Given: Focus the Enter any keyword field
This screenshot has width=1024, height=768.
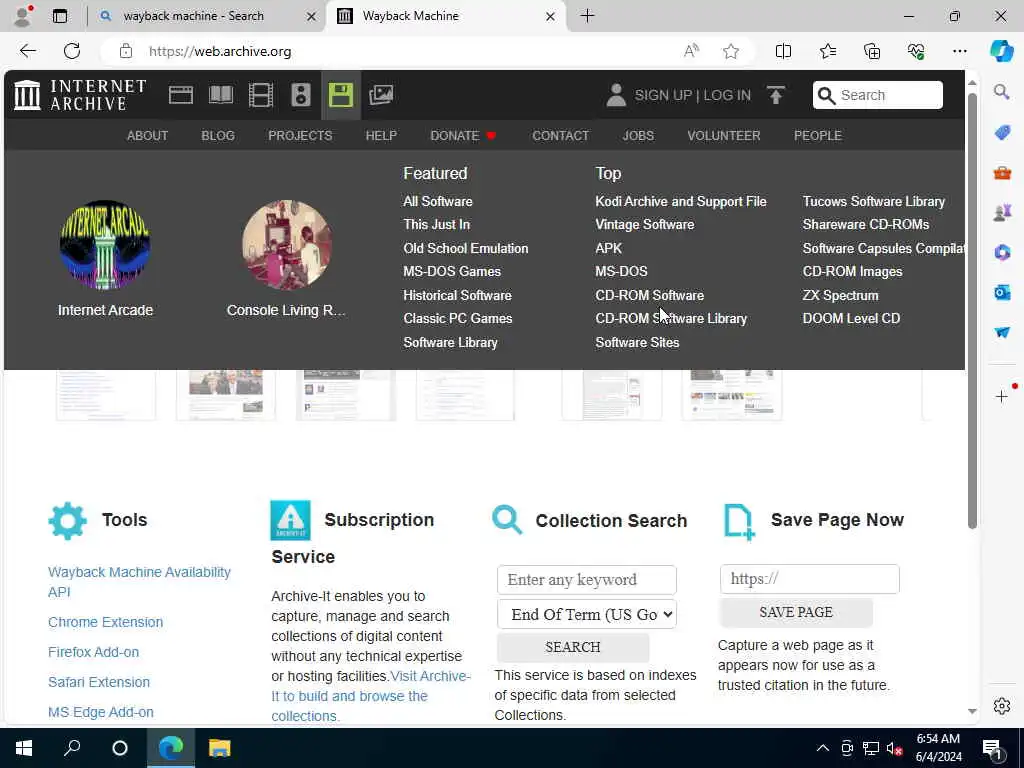Looking at the screenshot, I should (586, 580).
